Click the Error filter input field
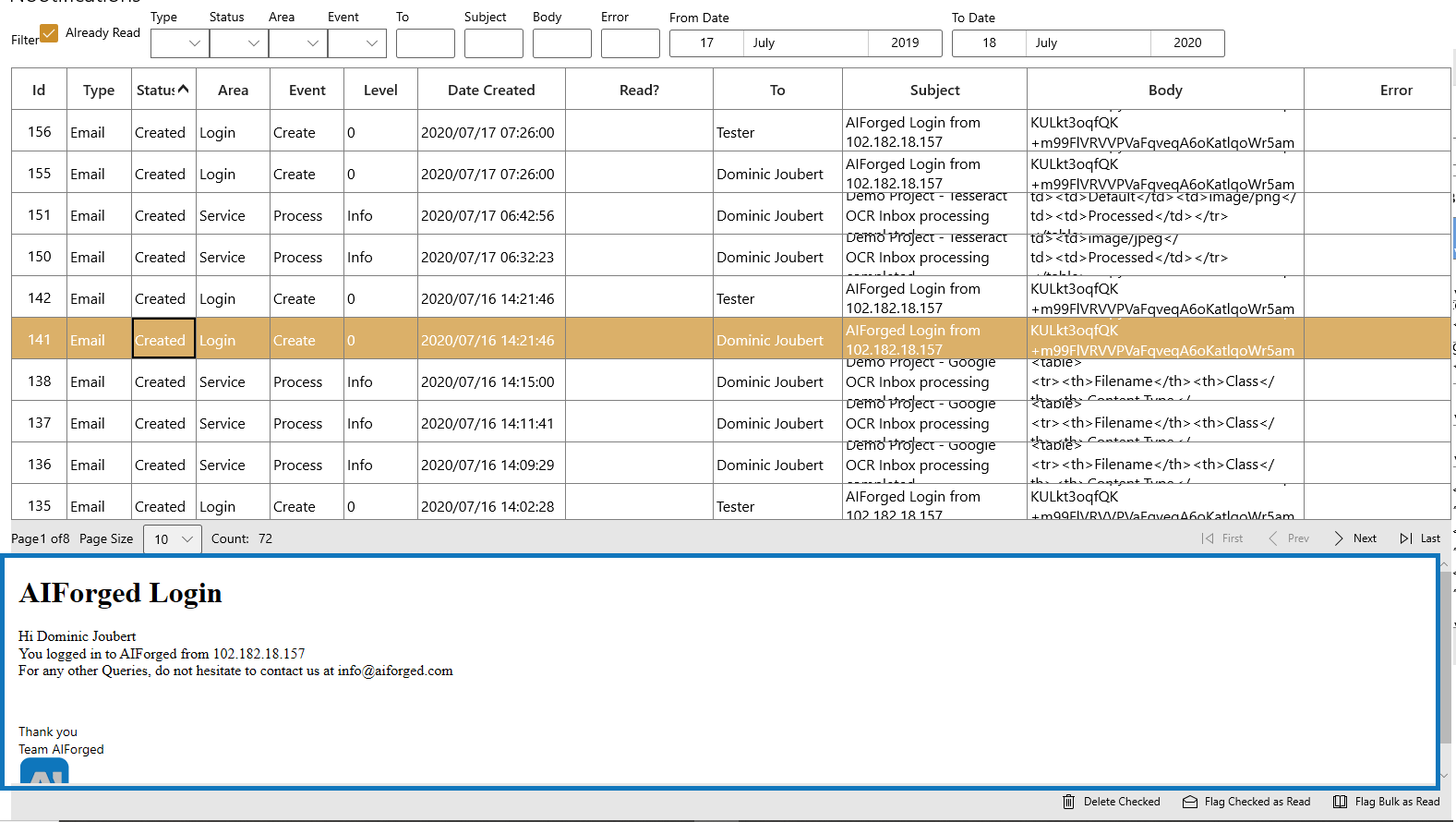 coord(631,43)
